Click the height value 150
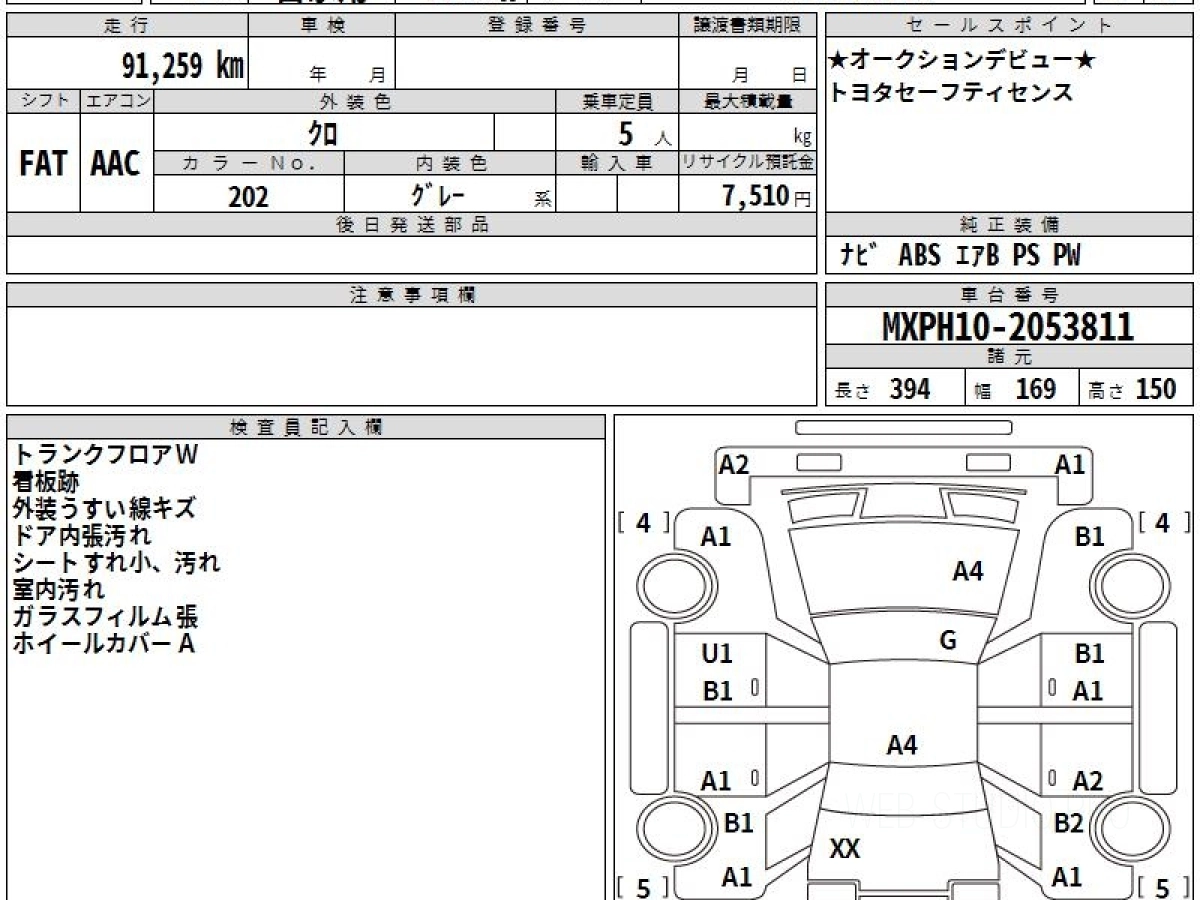This screenshot has width=1200, height=900. (x=1156, y=389)
